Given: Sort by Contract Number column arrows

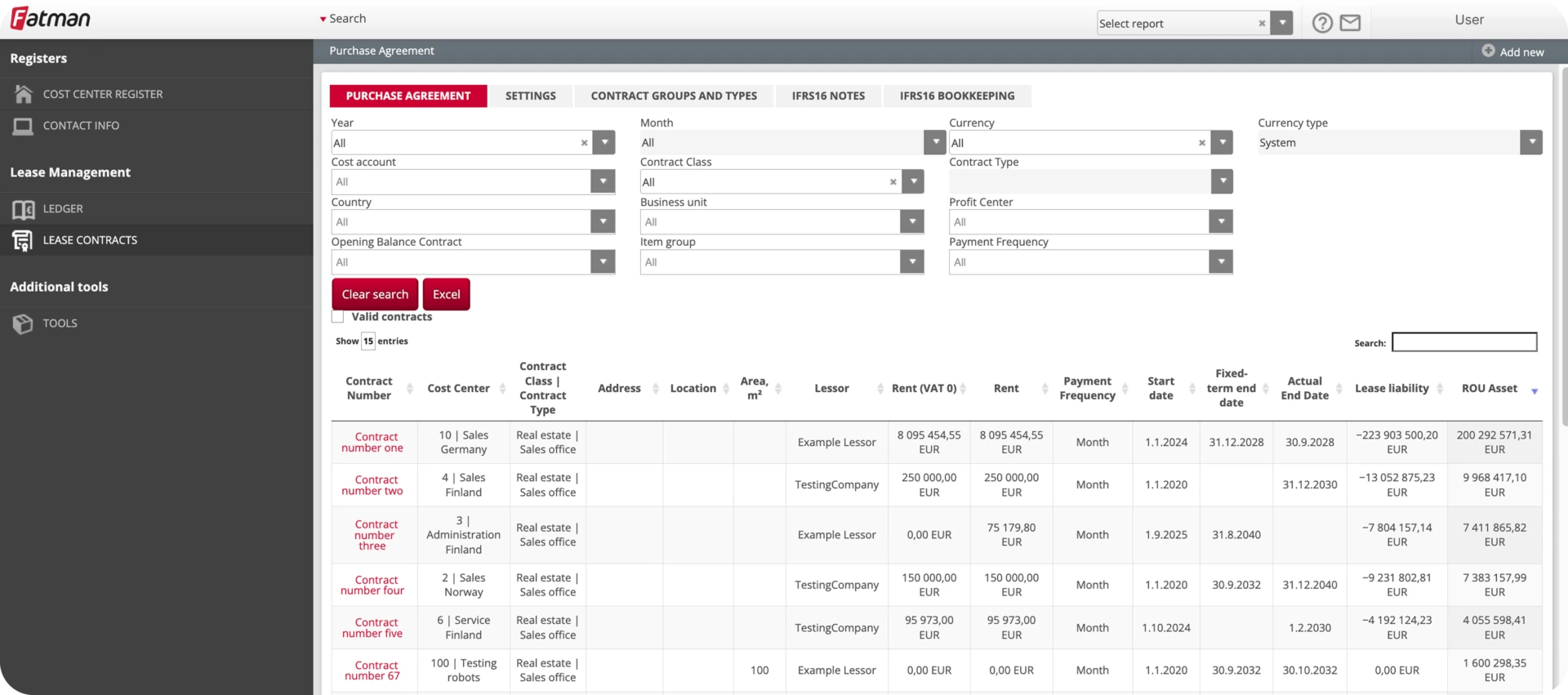Looking at the screenshot, I should [x=409, y=389].
